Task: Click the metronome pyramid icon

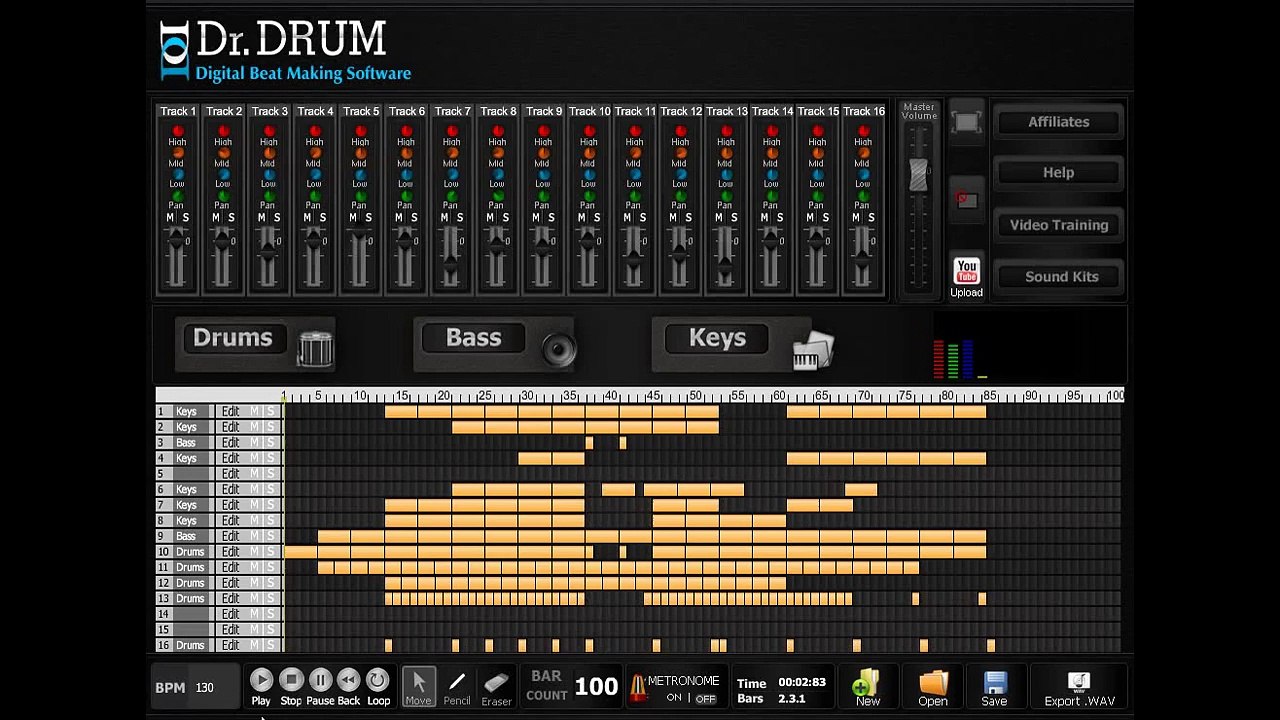Action: (637, 687)
